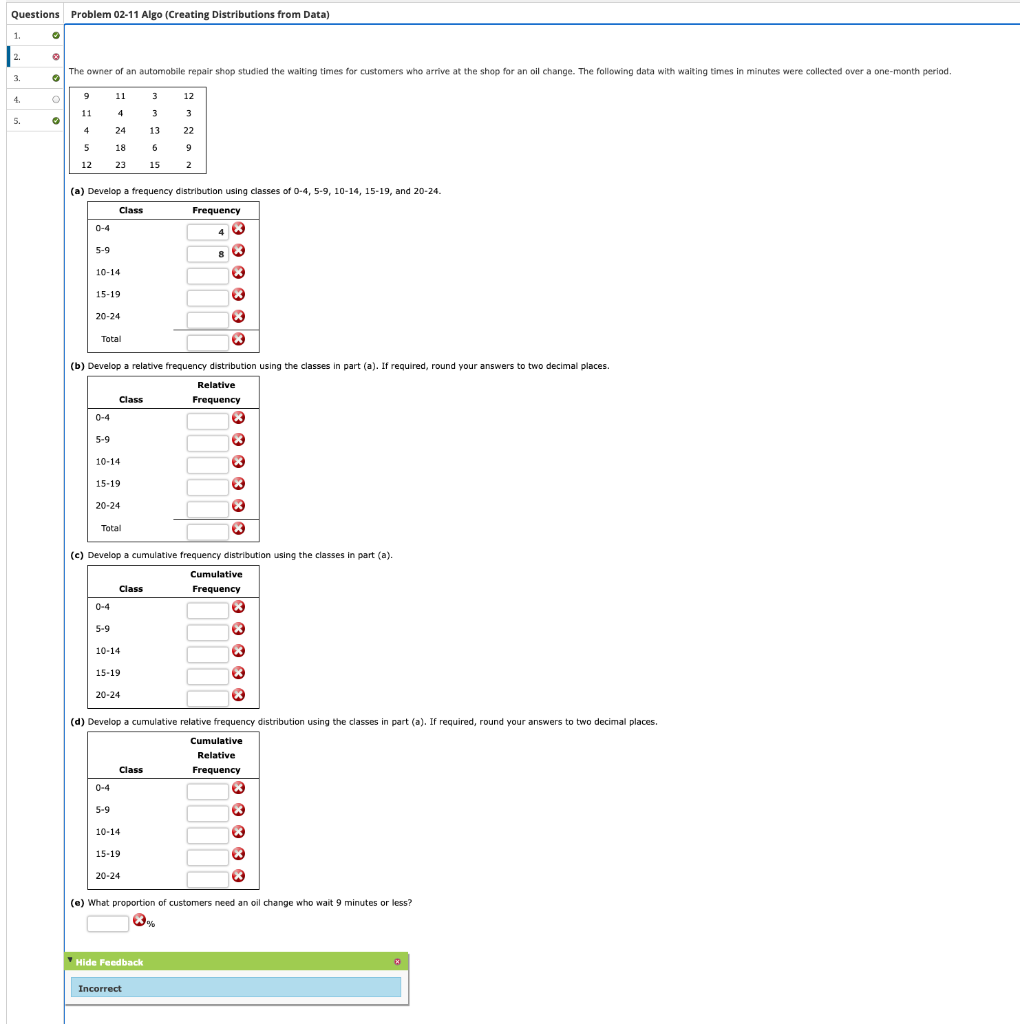
Task: Click the green check icon beside question 5
Action: (x=55, y=119)
